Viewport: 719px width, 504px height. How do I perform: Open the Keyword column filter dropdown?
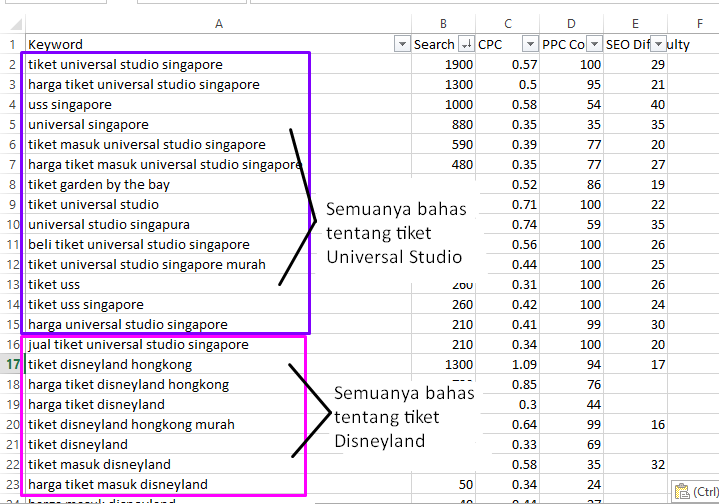(402, 44)
